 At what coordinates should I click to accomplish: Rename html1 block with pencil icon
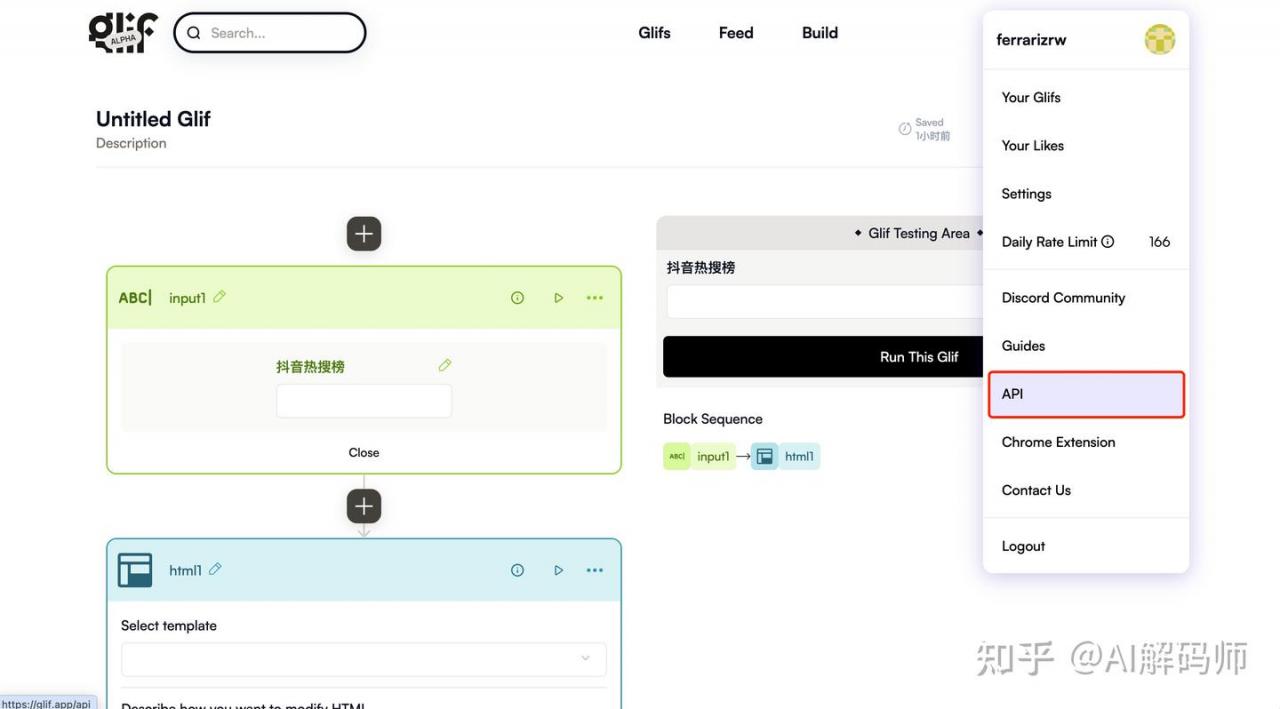click(215, 569)
